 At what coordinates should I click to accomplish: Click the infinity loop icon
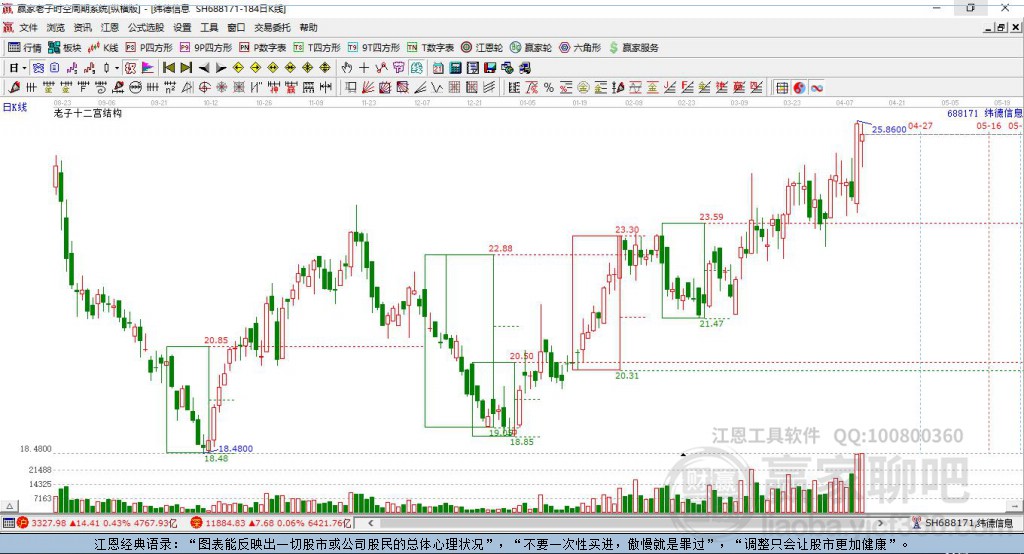pyautogui.click(x=816, y=88)
